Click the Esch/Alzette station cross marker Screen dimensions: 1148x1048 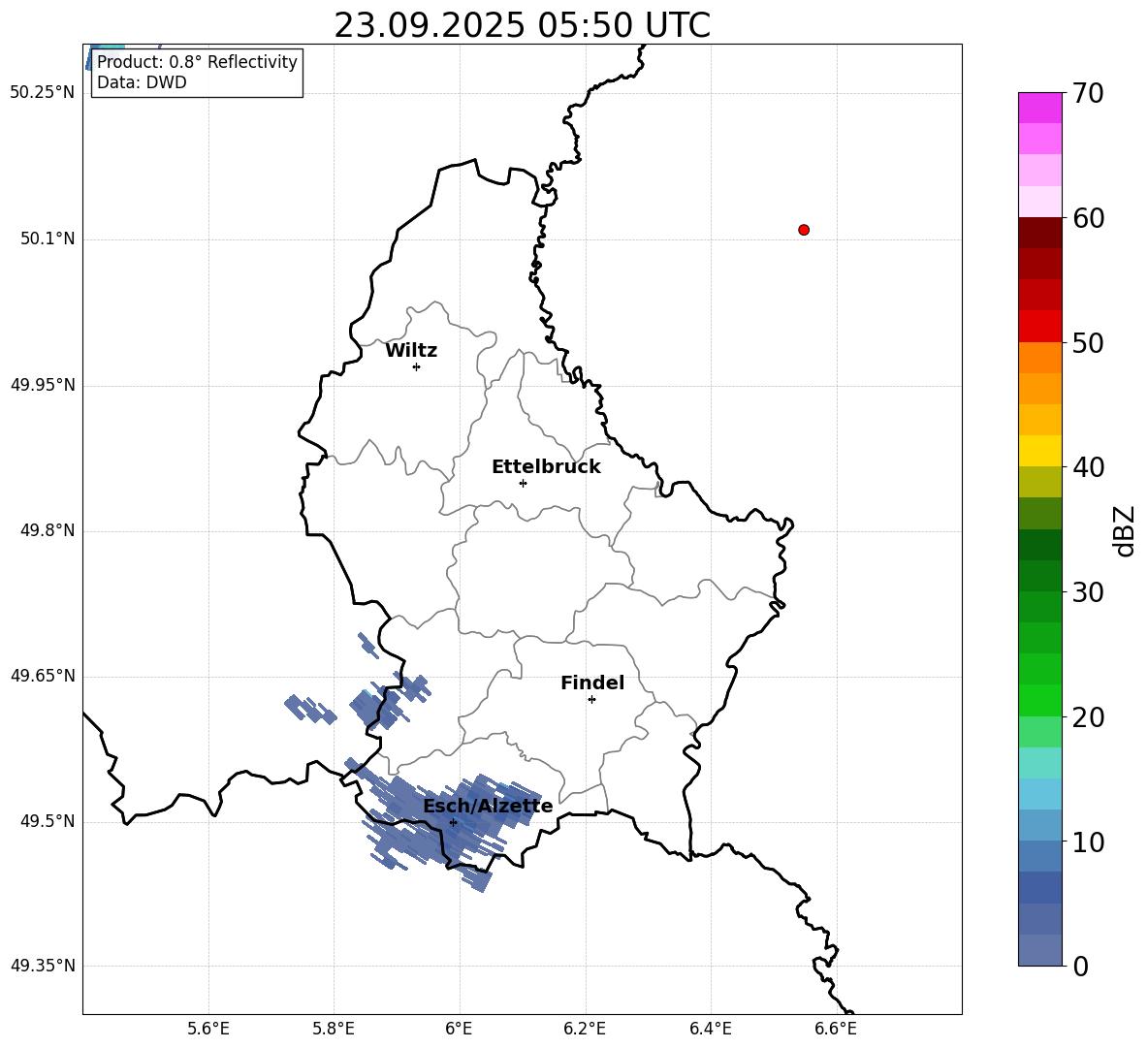point(453,822)
